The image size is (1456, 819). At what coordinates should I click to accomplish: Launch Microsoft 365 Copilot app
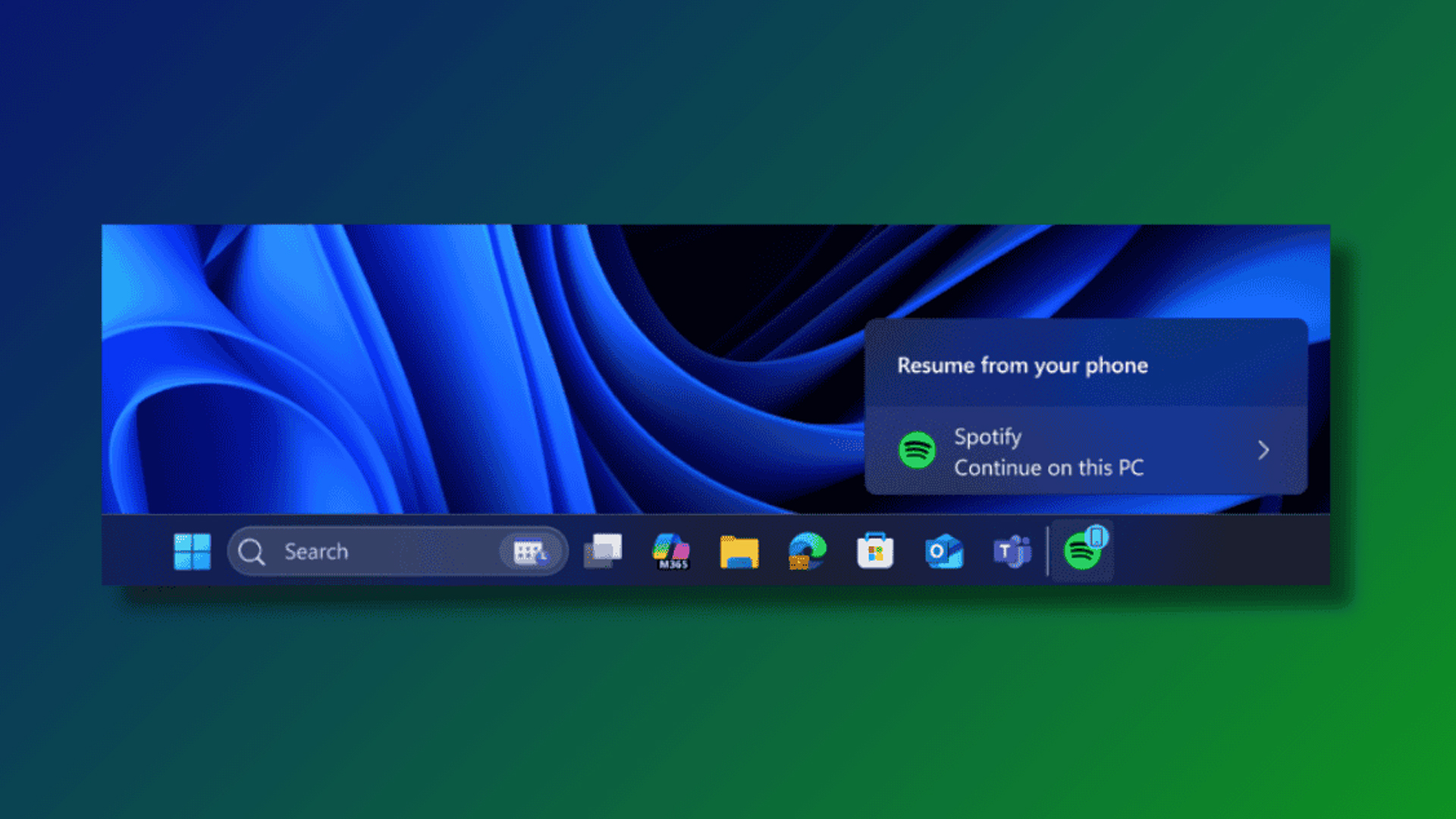[671, 551]
